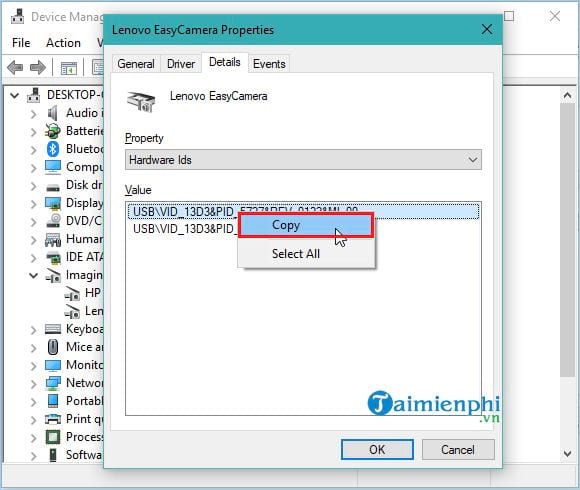Choose Copy in the context menu
The image size is (580, 490).
pos(306,225)
